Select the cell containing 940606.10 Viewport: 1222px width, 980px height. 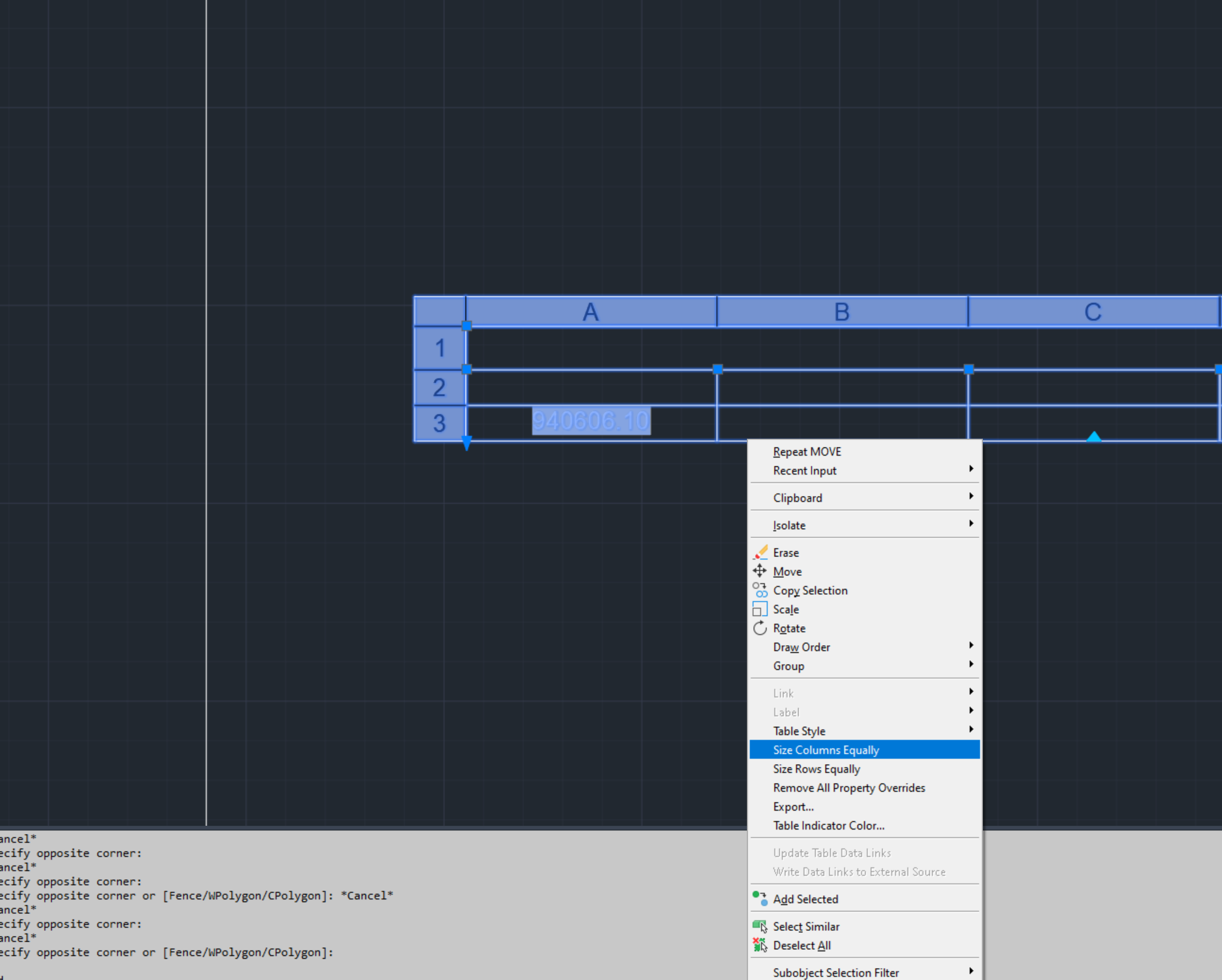(x=590, y=421)
